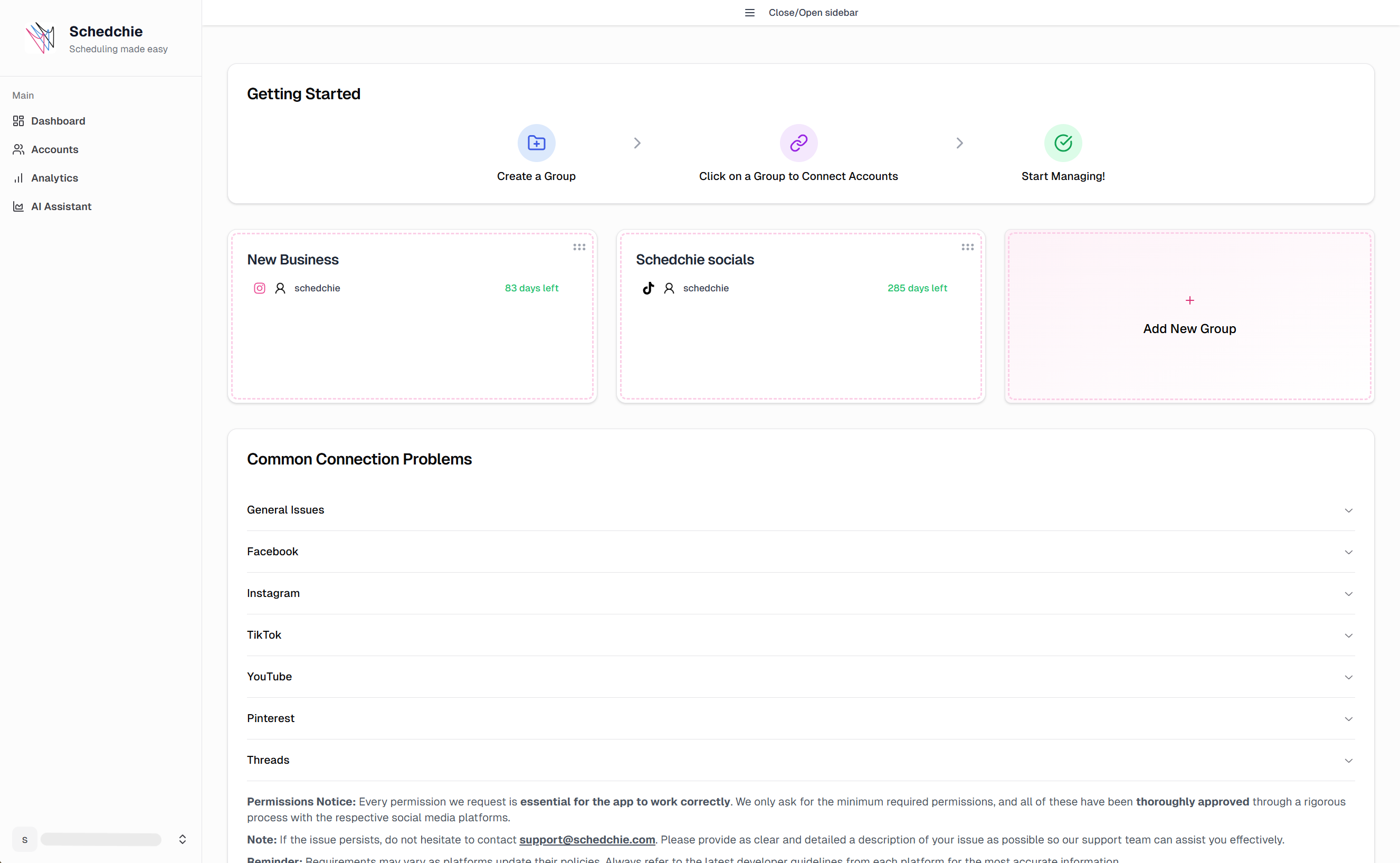Click the green Start Managing checkmark icon
Viewport: 1400px width, 863px height.
(x=1063, y=143)
